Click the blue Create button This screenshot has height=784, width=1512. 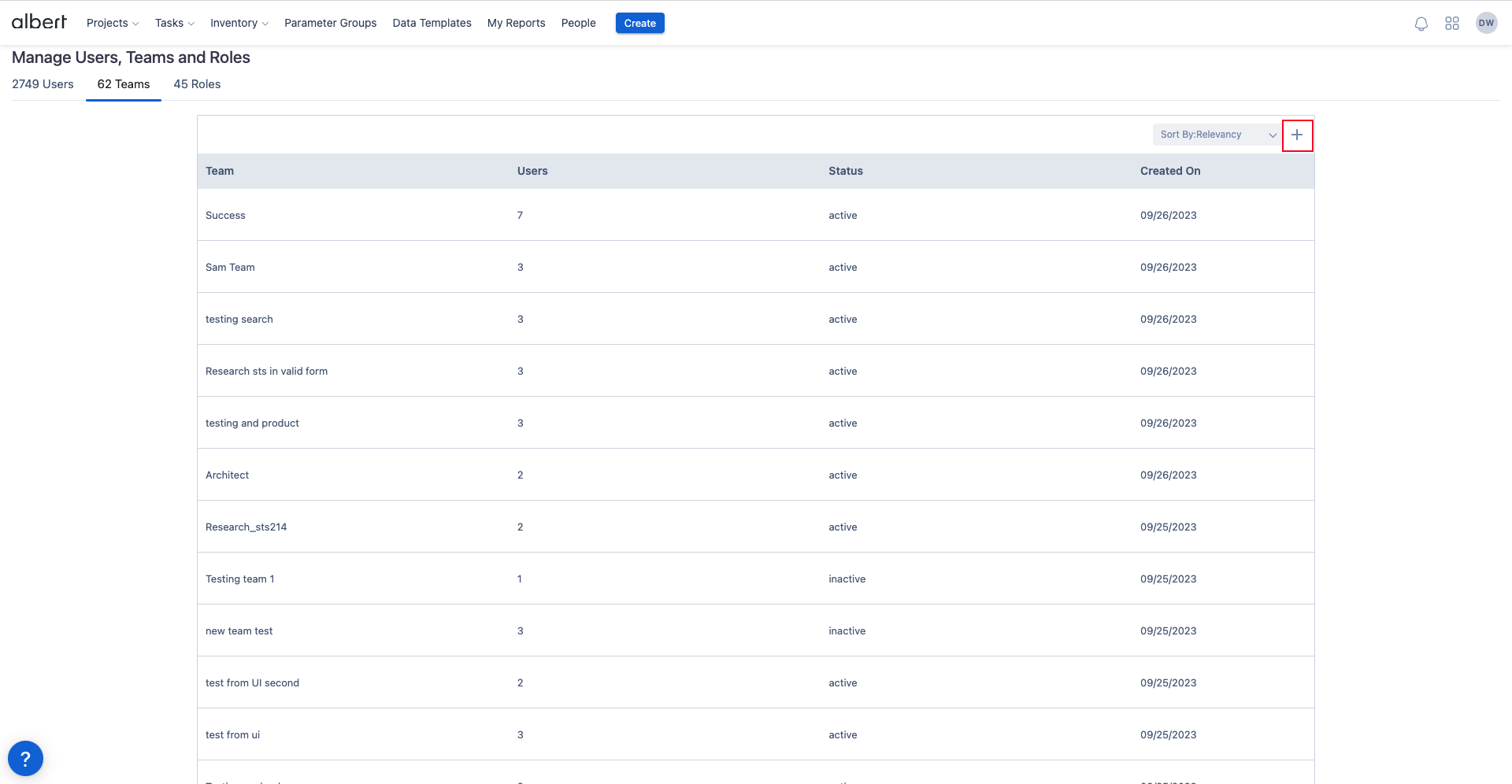pyautogui.click(x=639, y=23)
